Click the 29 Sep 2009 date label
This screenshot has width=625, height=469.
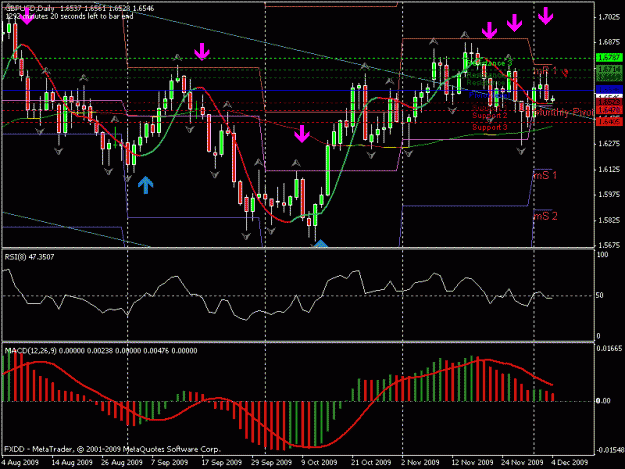[271, 462]
